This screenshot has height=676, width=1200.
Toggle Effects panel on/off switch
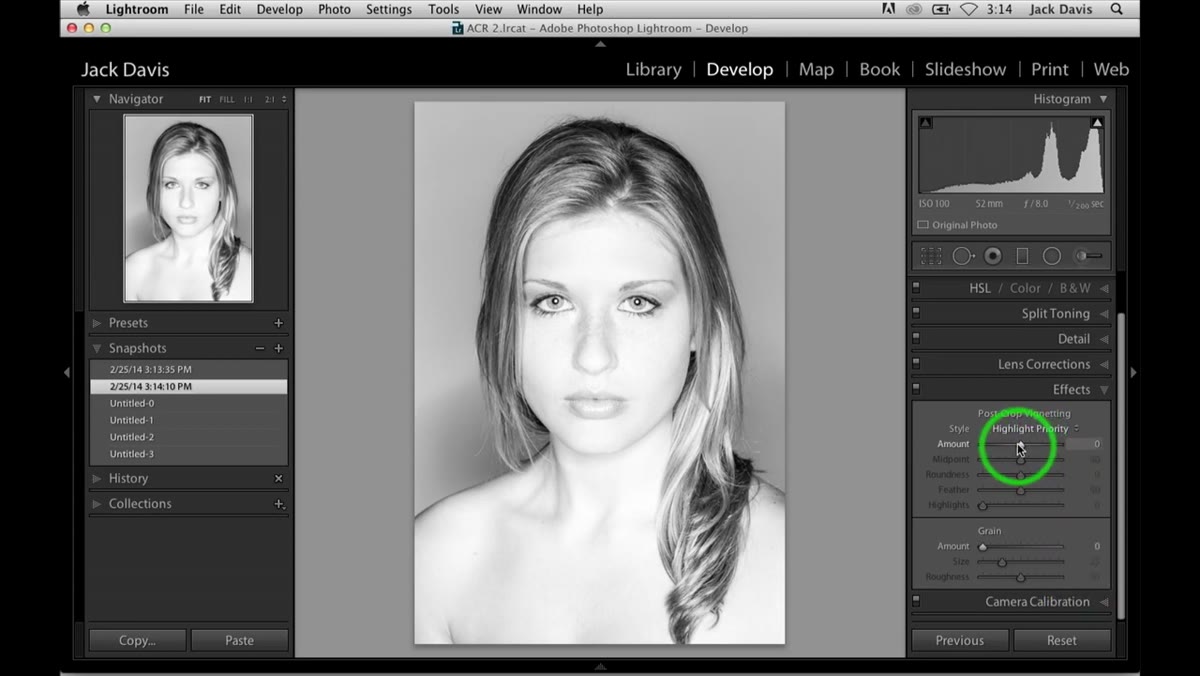916,390
